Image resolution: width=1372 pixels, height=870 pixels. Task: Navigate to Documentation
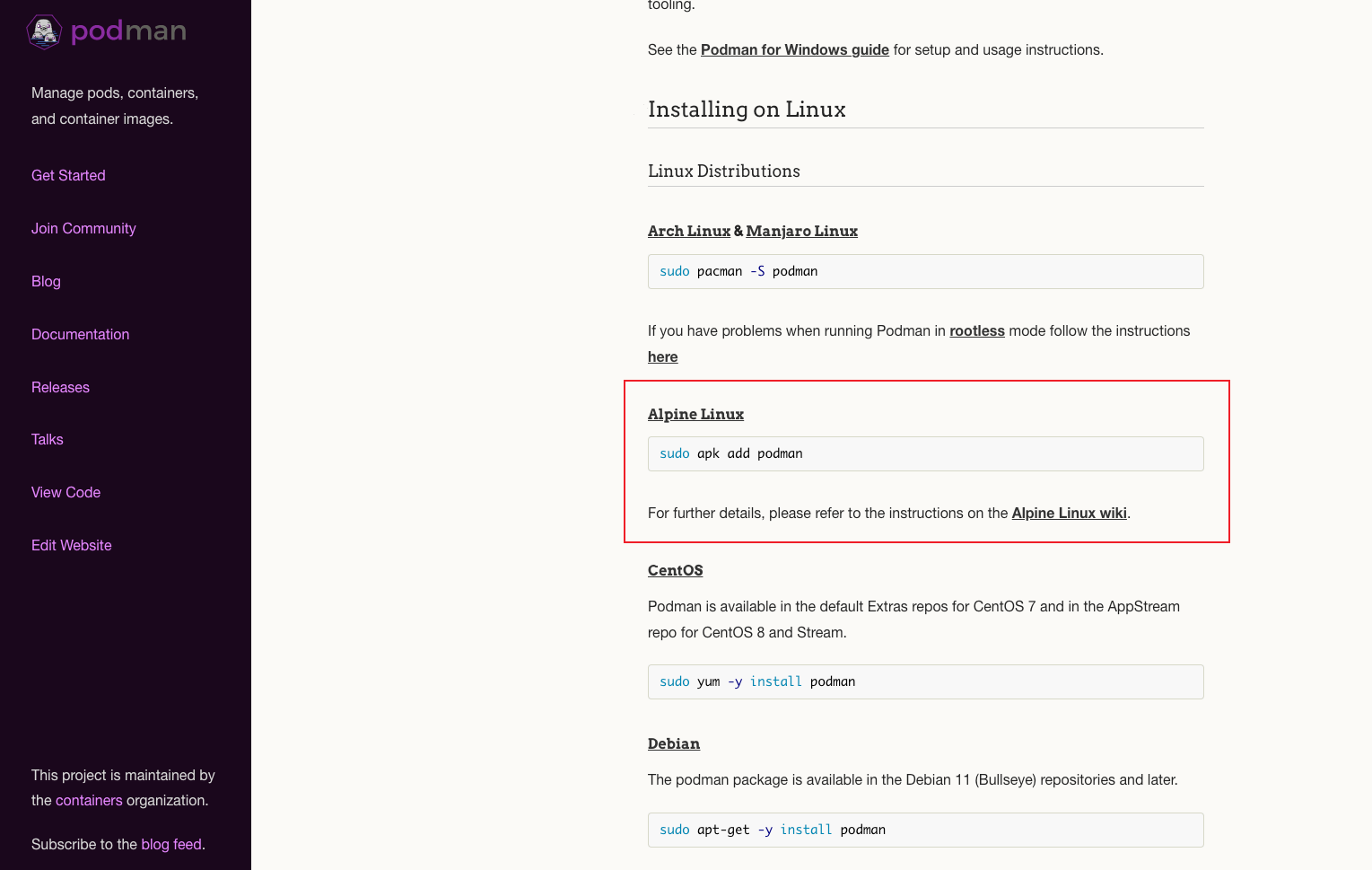pyautogui.click(x=80, y=334)
